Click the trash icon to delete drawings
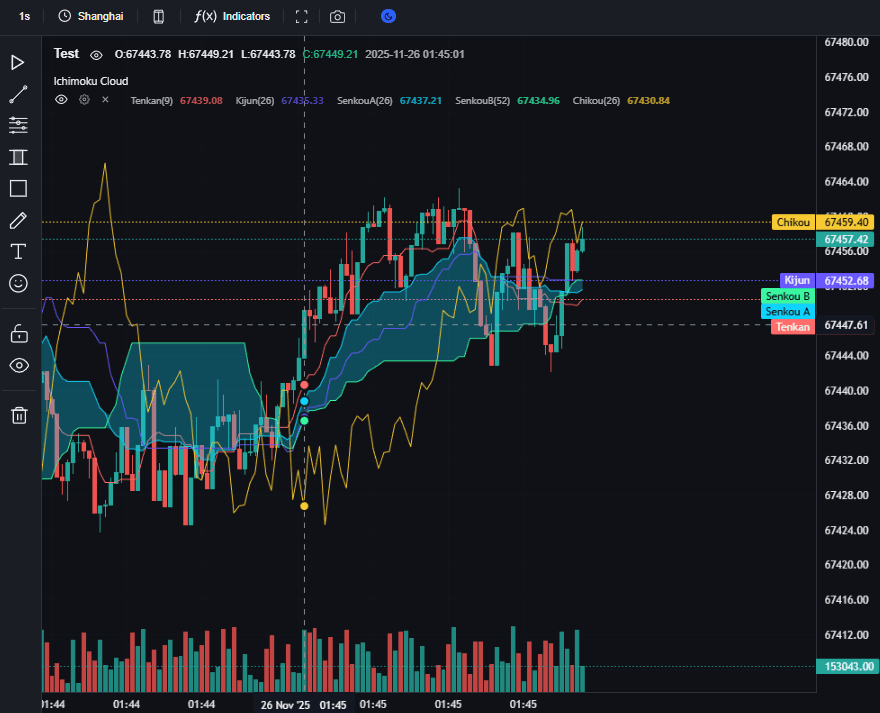880x713 pixels. 18,415
